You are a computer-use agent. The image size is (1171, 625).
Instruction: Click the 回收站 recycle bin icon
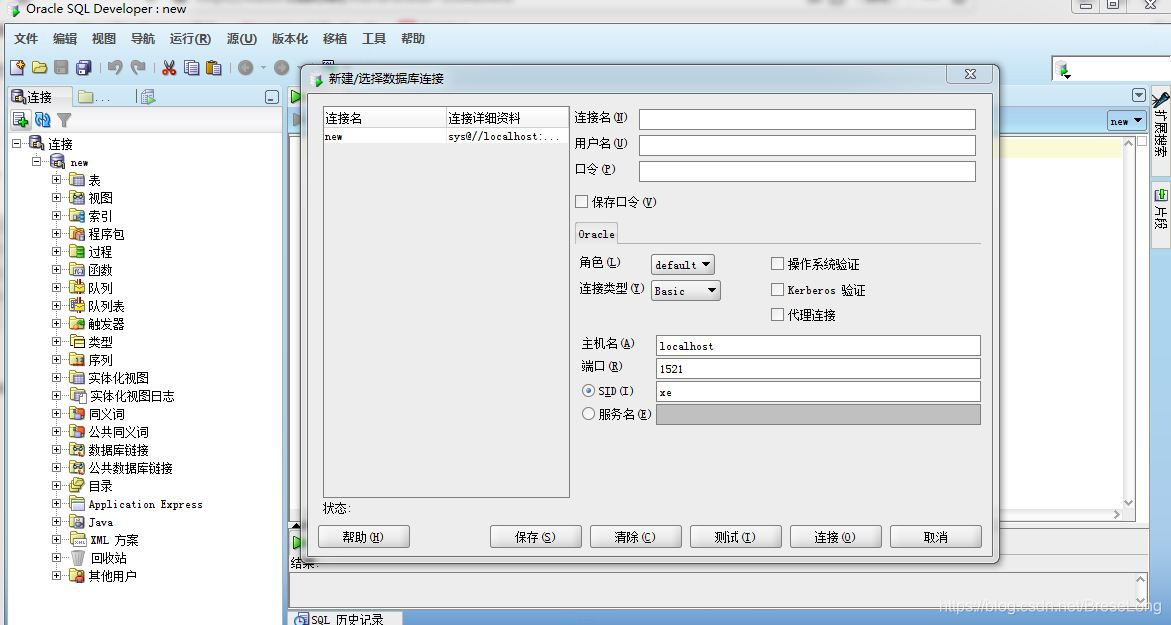coord(78,557)
